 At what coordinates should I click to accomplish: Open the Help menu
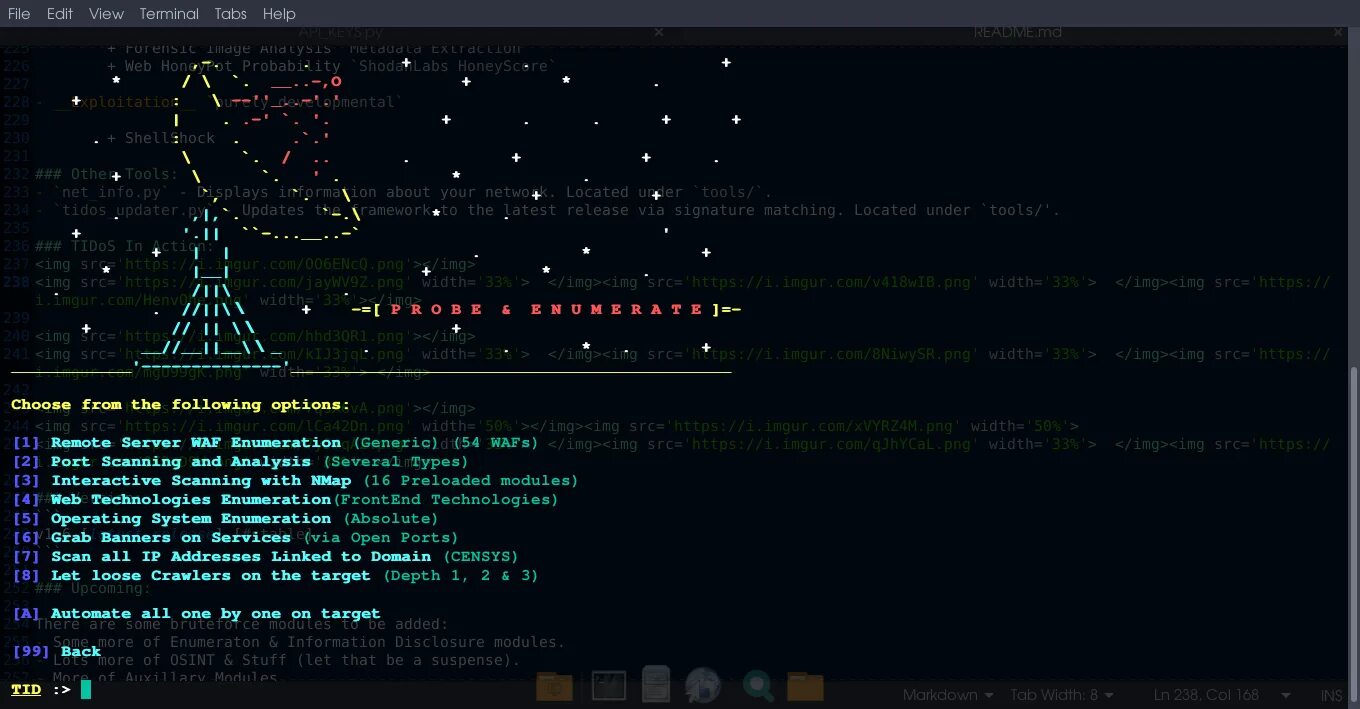[279, 14]
